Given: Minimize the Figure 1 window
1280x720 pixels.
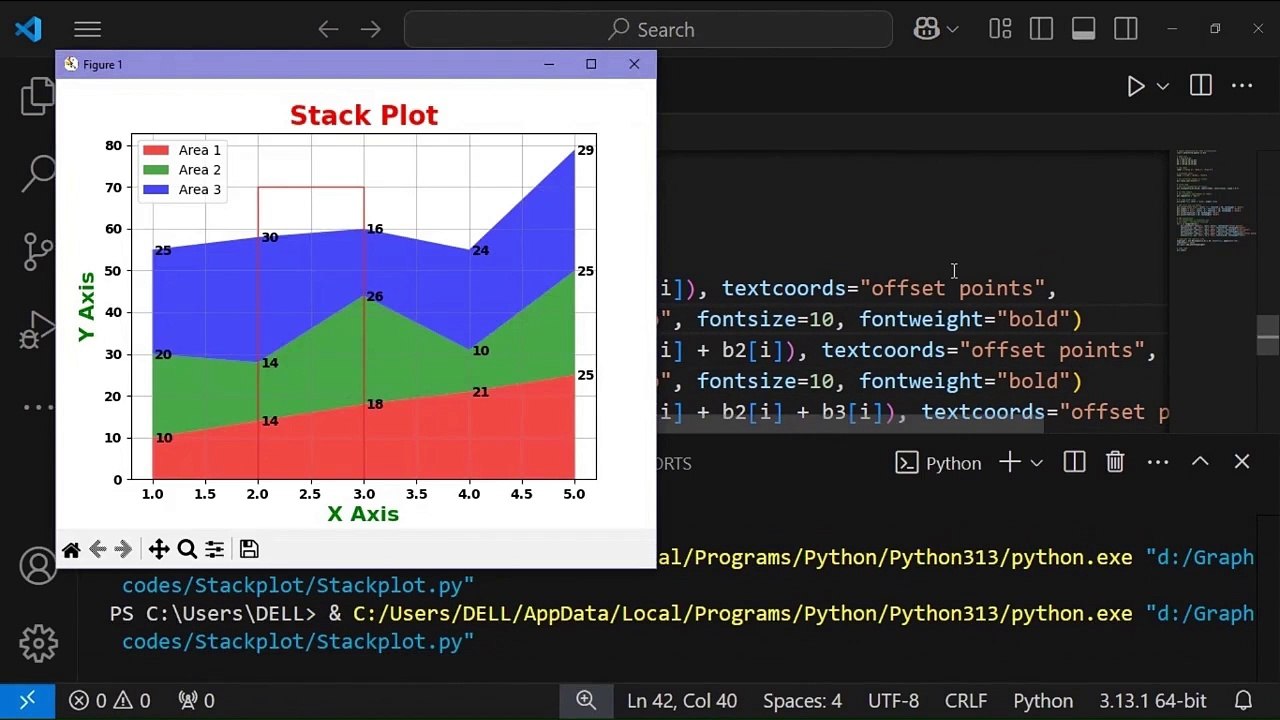Looking at the screenshot, I should pyautogui.click(x=548, y=64).
